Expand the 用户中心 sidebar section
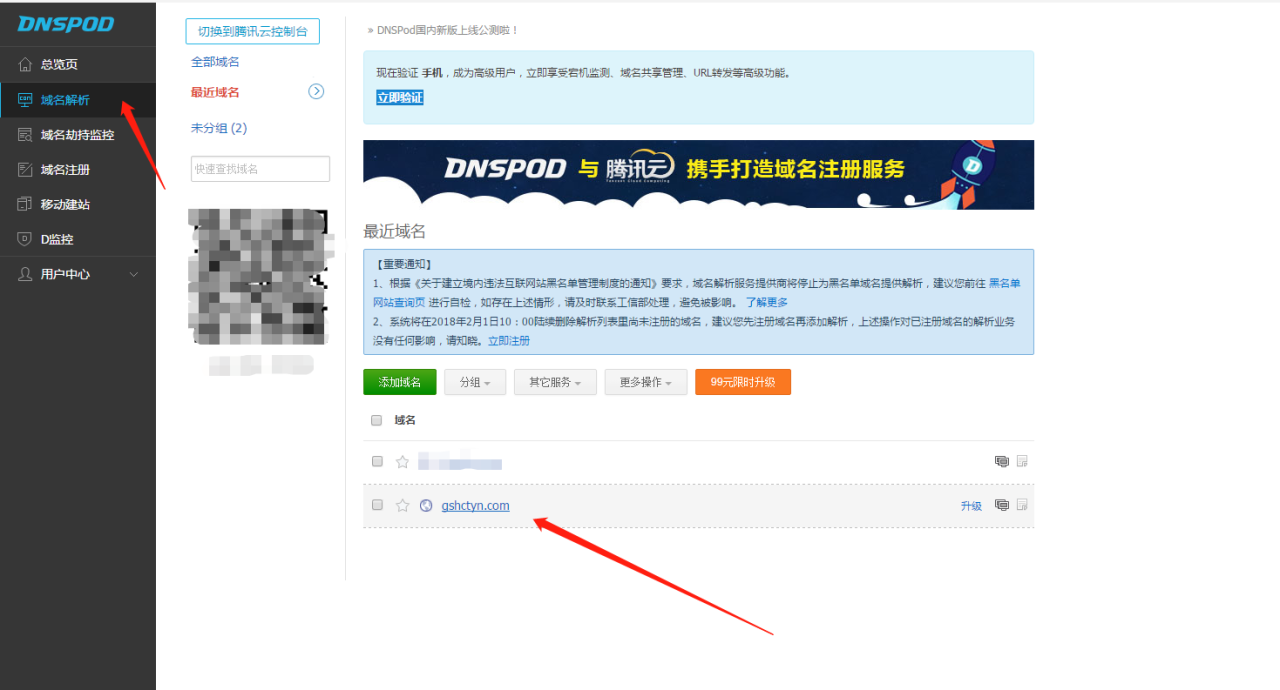 point(78,274)
